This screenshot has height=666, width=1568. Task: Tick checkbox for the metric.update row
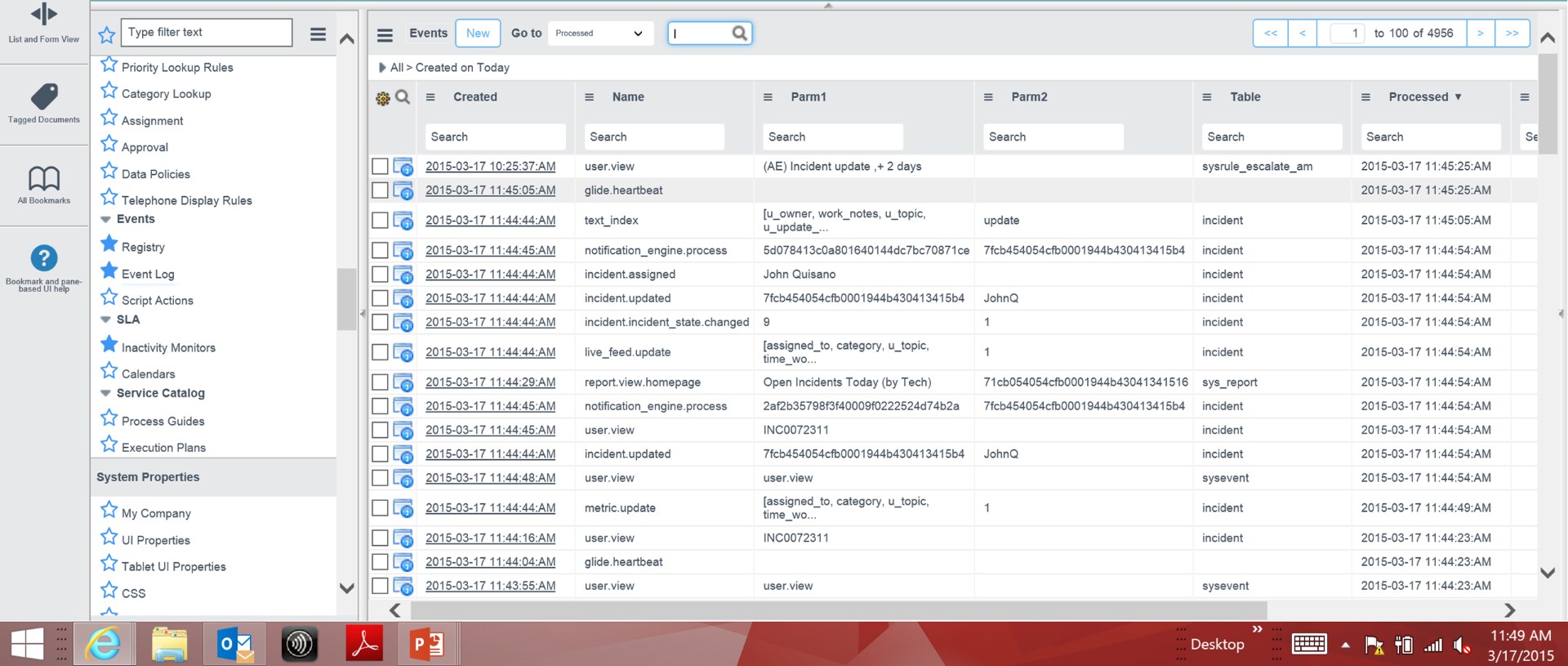click(x=380, y=508)
